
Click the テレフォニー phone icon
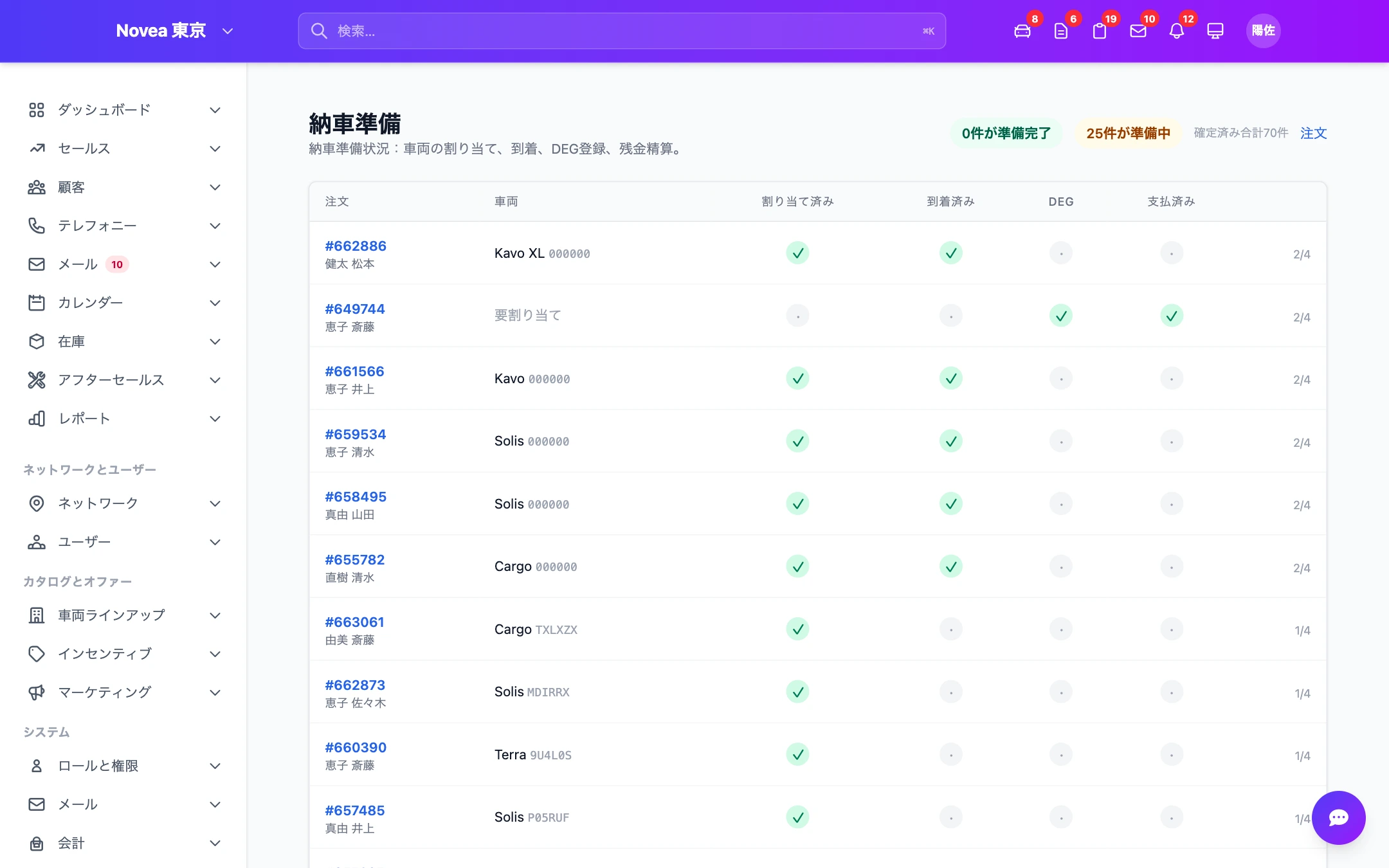(x=37, y=226)
